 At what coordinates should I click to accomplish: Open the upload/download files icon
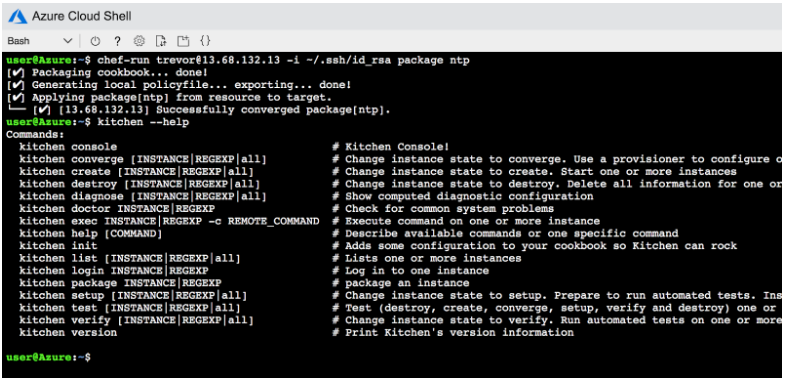161,41
